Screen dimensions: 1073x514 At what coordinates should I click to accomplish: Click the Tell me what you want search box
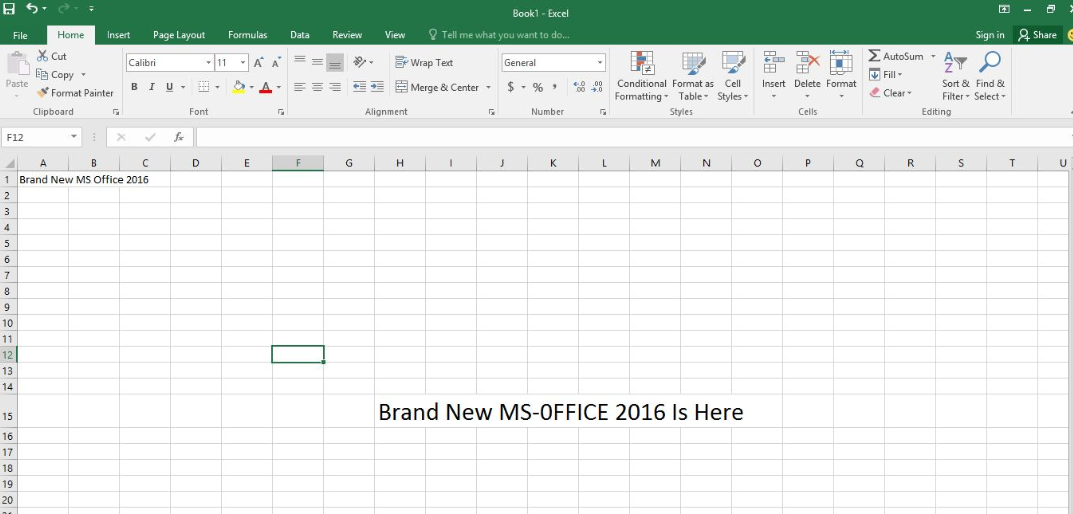(x=499, y=35)
